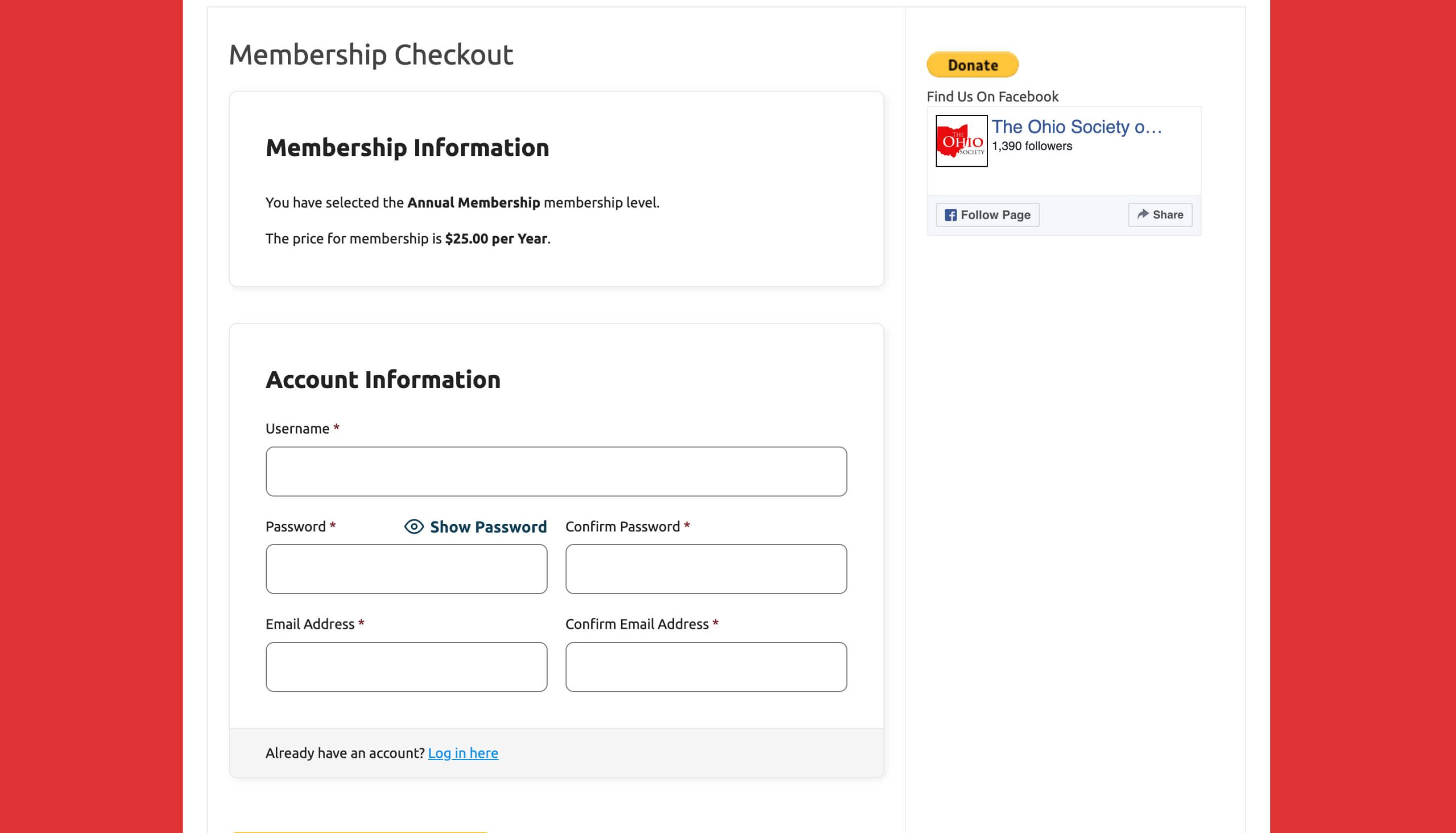Open the Log in here link
The width and height of the screenshot is (1456, 833).
point(462,753)
